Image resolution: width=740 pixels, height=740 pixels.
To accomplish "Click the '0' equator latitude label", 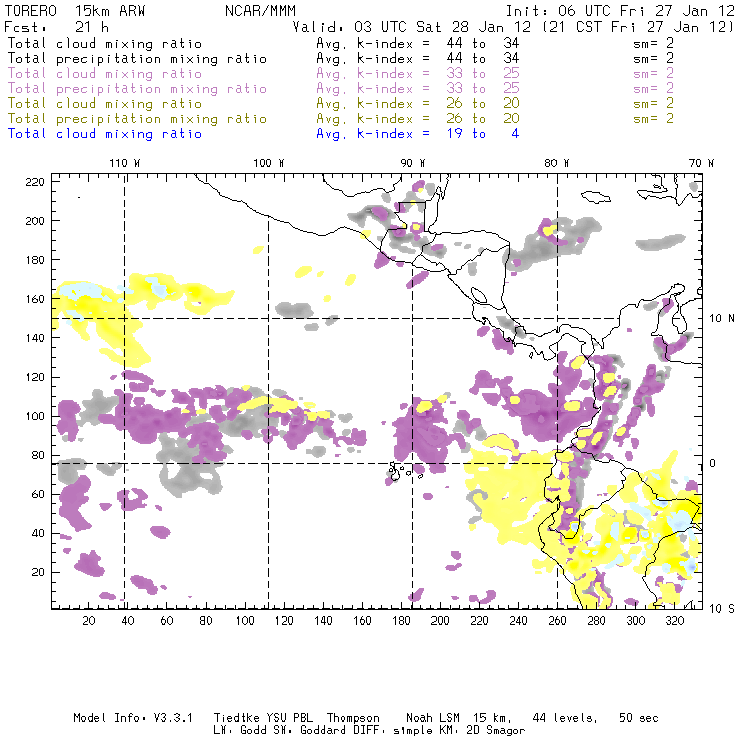I will pos(713,463).
